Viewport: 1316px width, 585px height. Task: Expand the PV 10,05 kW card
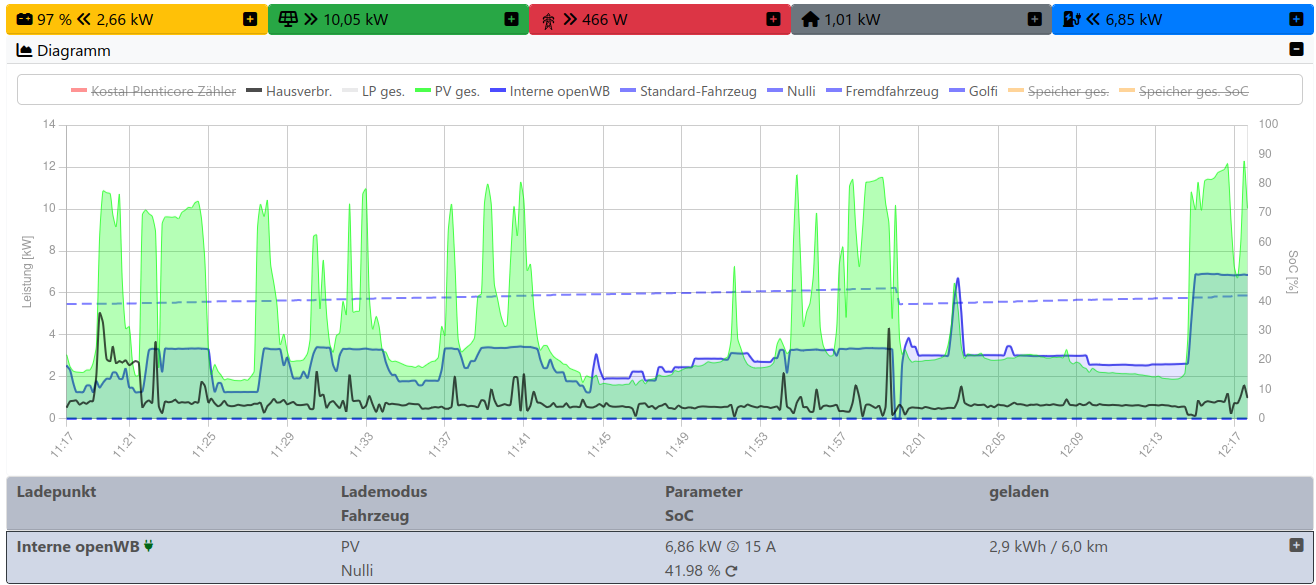click(511, 19)
